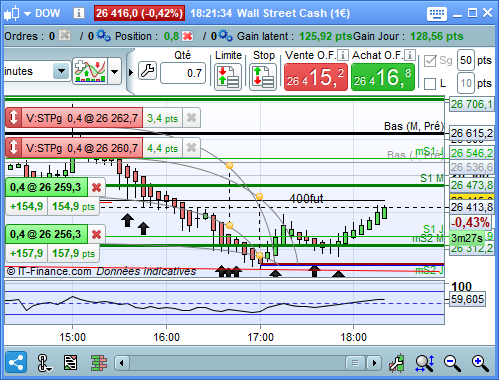Click the indicator value 59,605

pyautogui.click(x=467, y=299)
